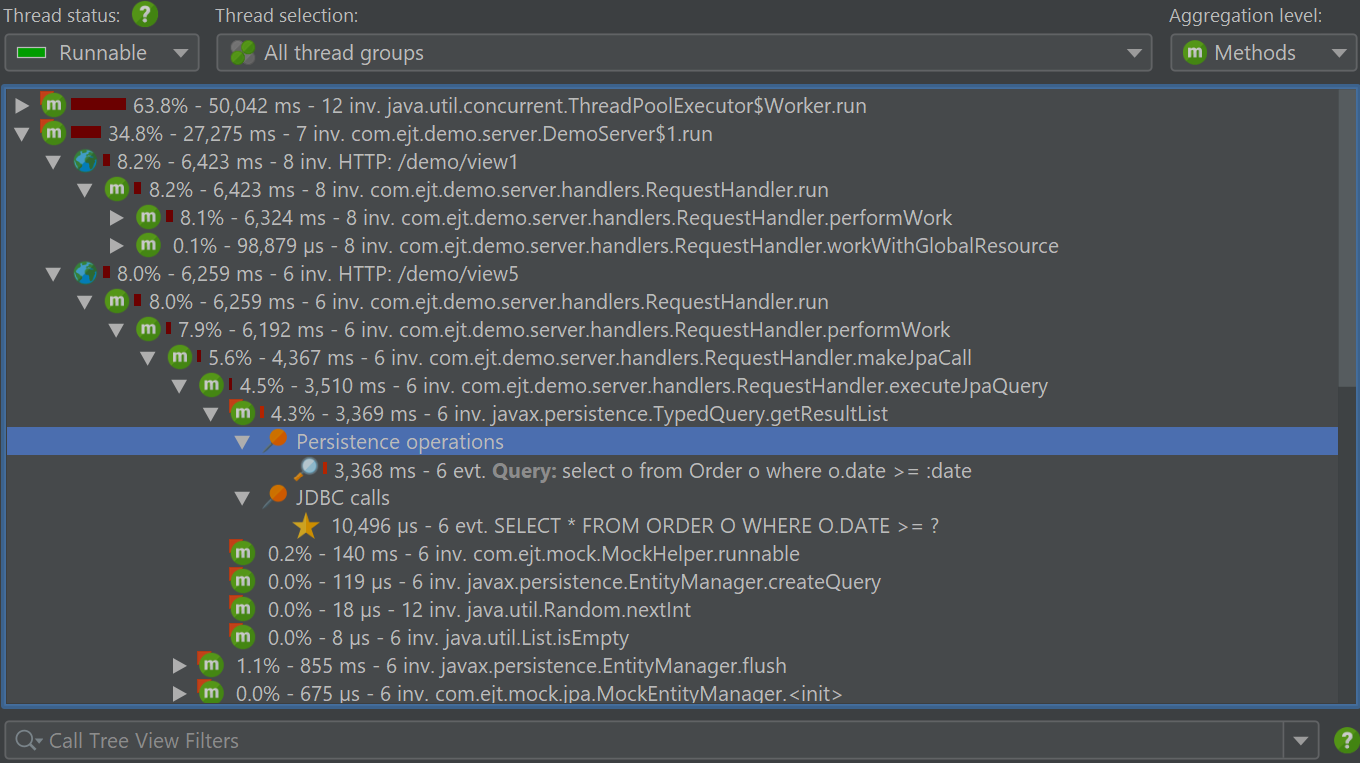Click the method icon of Random.nextInt
The image size is (1360, 763).
(x=242, y=608)
